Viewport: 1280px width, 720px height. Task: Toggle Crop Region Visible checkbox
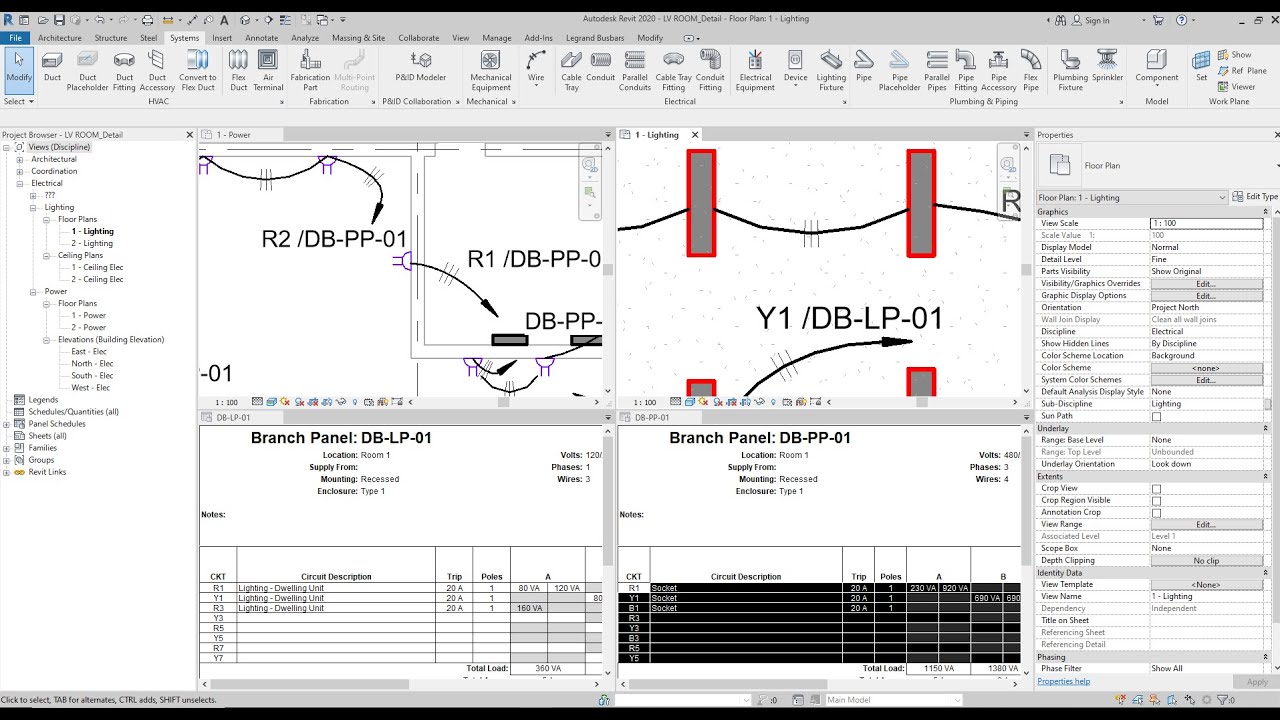coord(1156,501)
